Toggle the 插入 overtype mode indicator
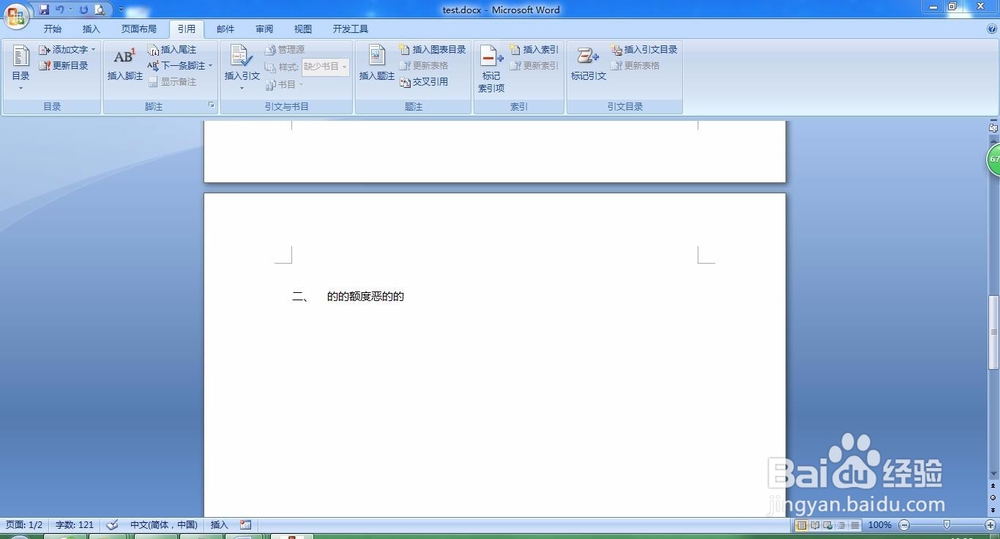Viewport: 1000px width, 539px height. (219, 525)
